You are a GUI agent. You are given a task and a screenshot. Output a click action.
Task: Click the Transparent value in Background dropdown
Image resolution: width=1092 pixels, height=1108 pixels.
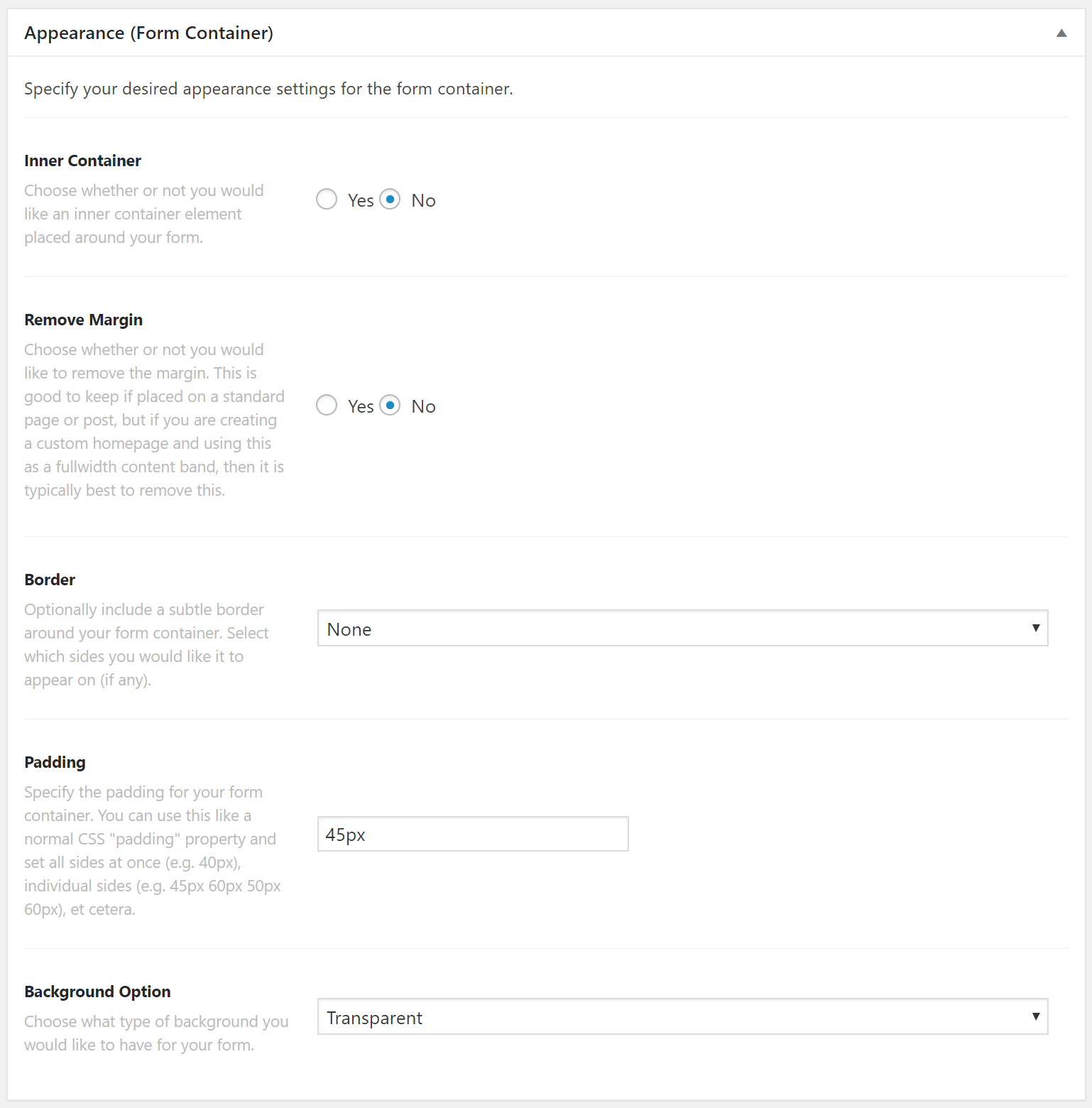[x=374, y=1018]
